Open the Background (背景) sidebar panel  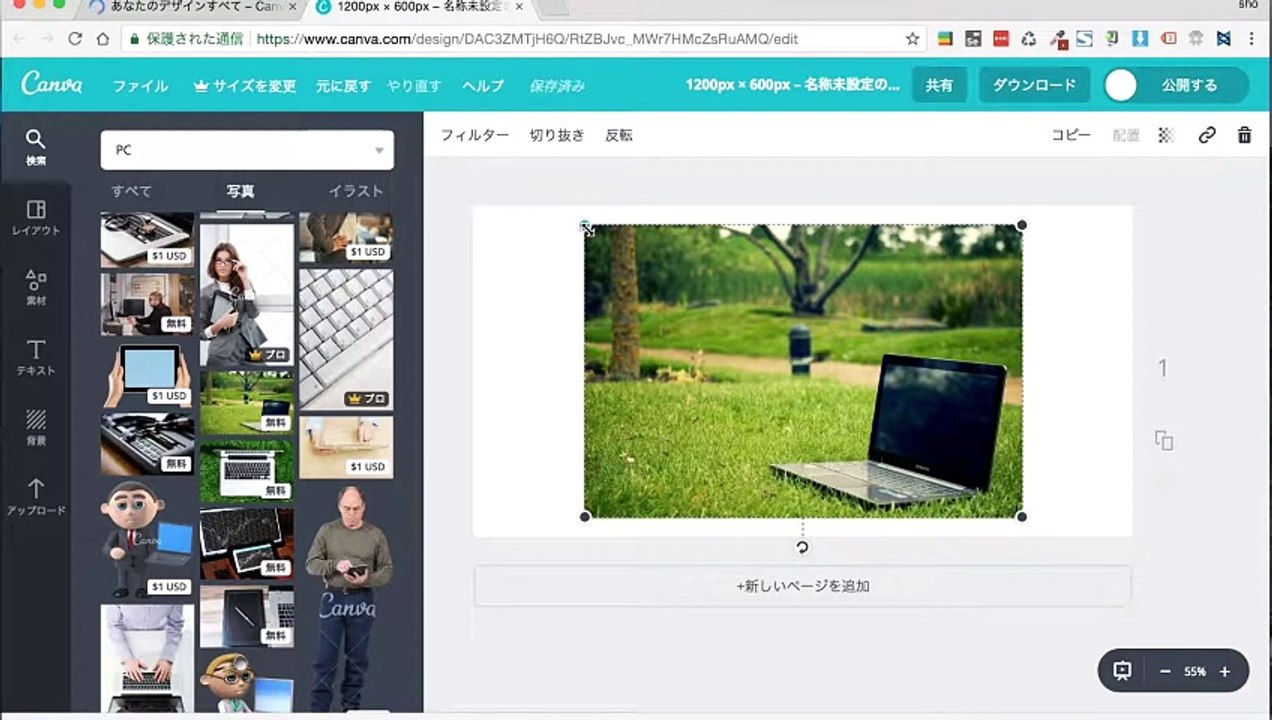point(35,426)
